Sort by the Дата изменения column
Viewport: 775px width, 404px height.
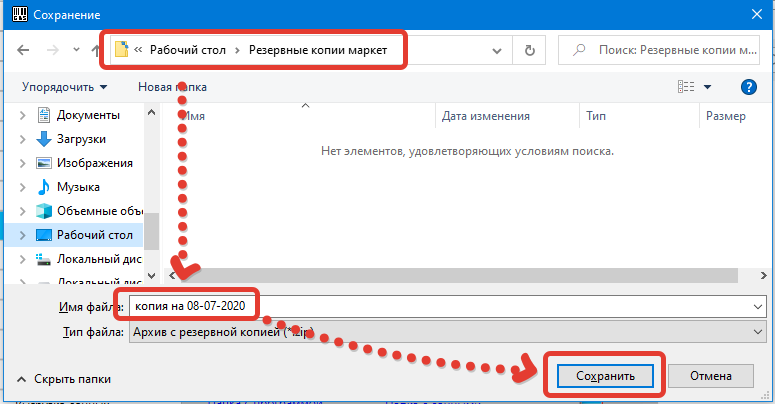[x=485, y=116]
